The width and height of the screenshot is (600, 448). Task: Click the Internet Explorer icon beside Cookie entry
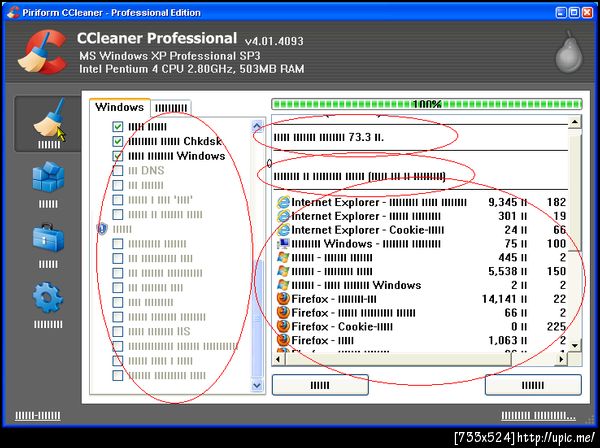click(283, 230)
